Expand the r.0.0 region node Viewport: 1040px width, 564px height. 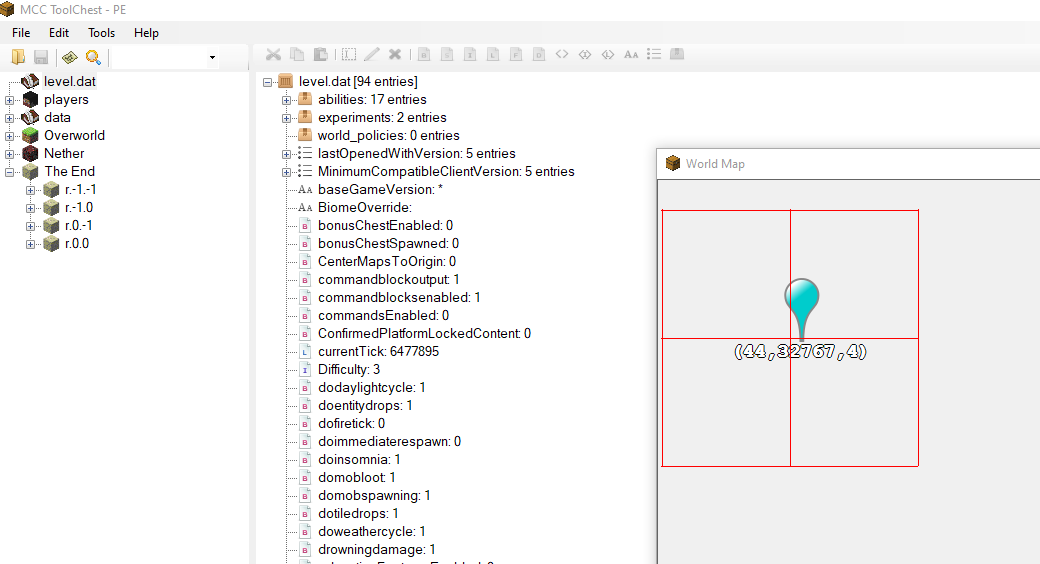[x=31, y=244]
